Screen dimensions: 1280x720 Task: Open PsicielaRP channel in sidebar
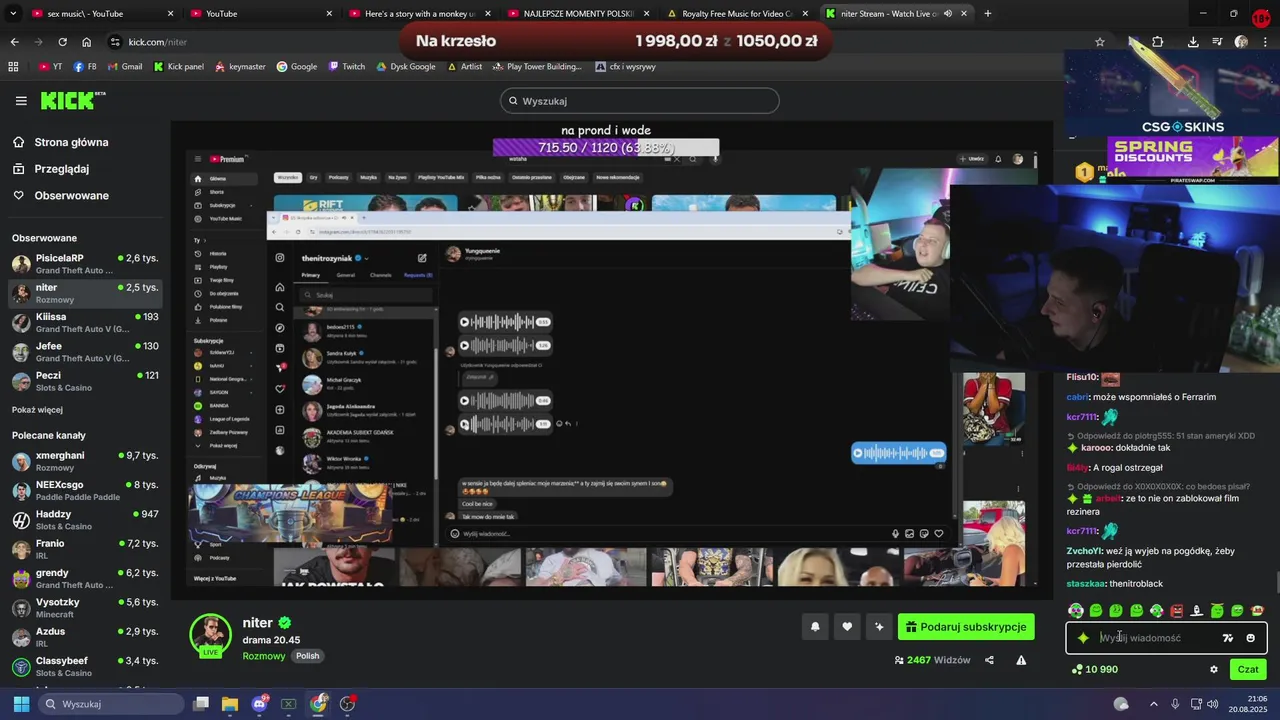pos(85,264)
